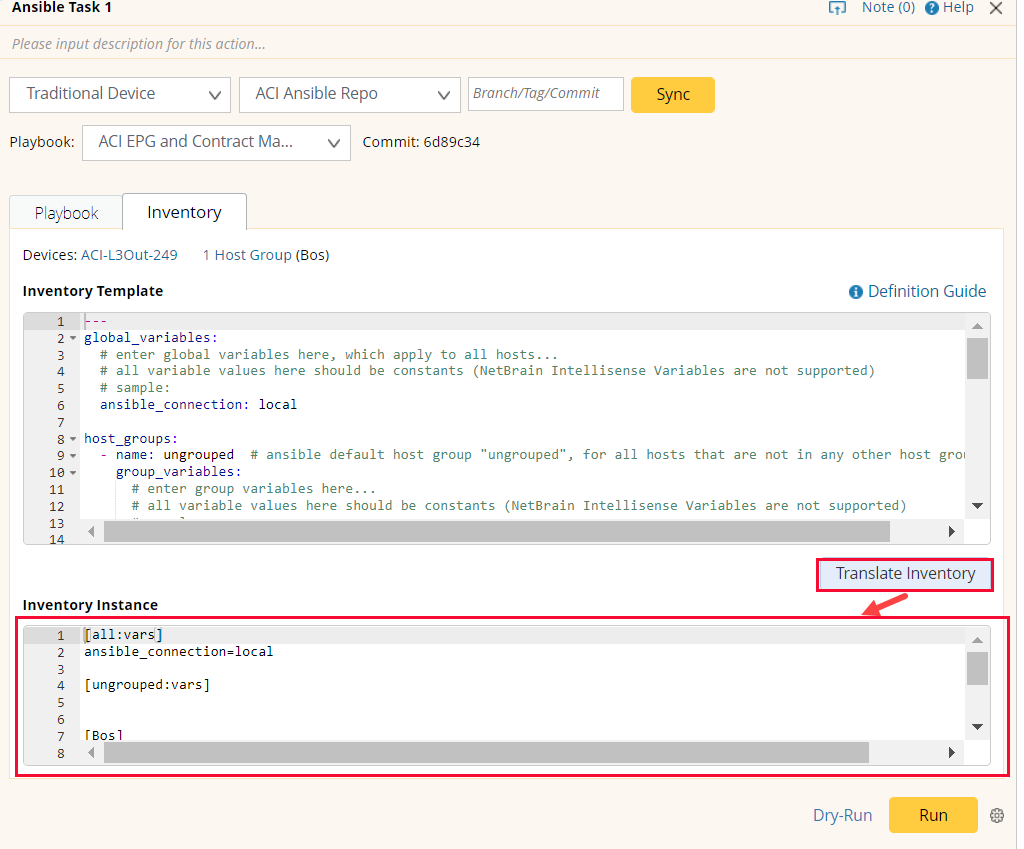Collapse global_variables fold arrow on line 2
The height and width of the screenshot is (849, 1024).
73,338
